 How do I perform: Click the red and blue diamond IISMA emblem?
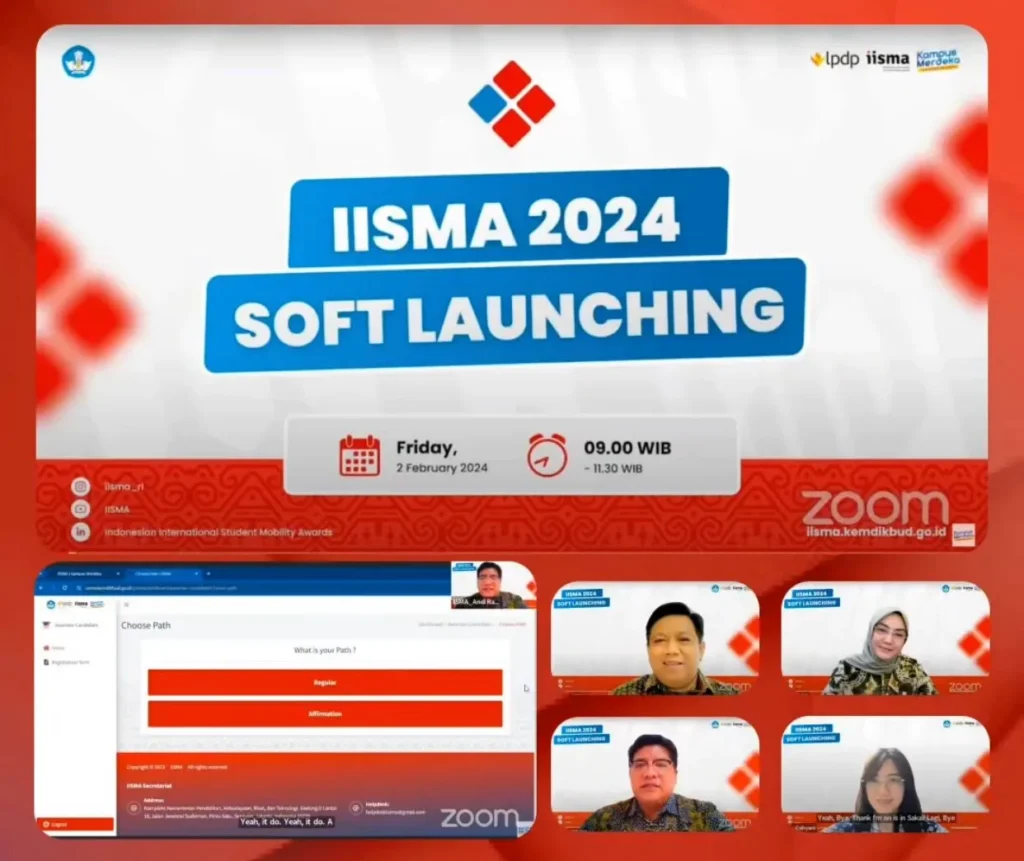(x=512, y=104)
